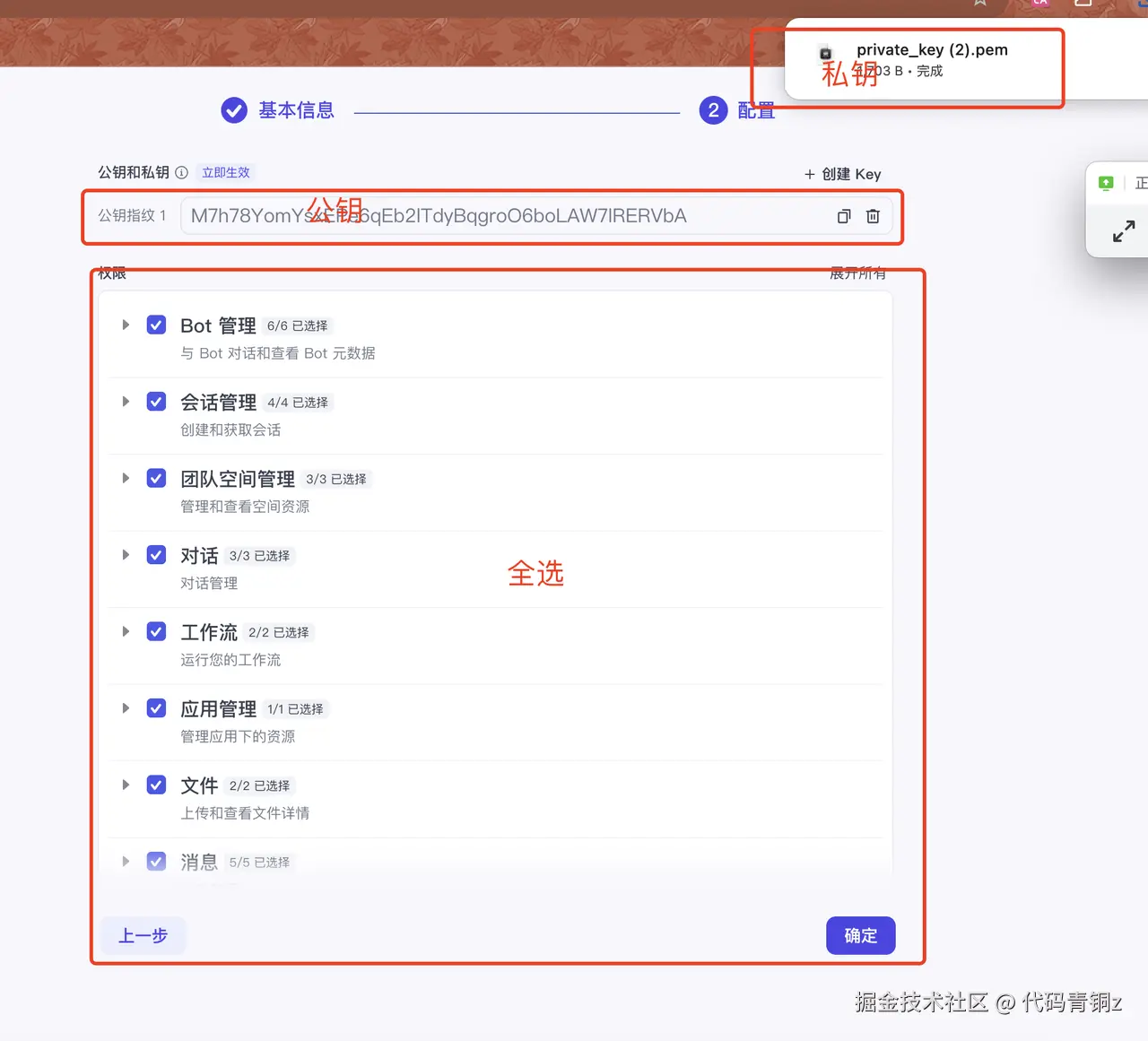Go back with 上一步 button
Viewport: 1148px width, 1041px height.
tap(143, 935)
